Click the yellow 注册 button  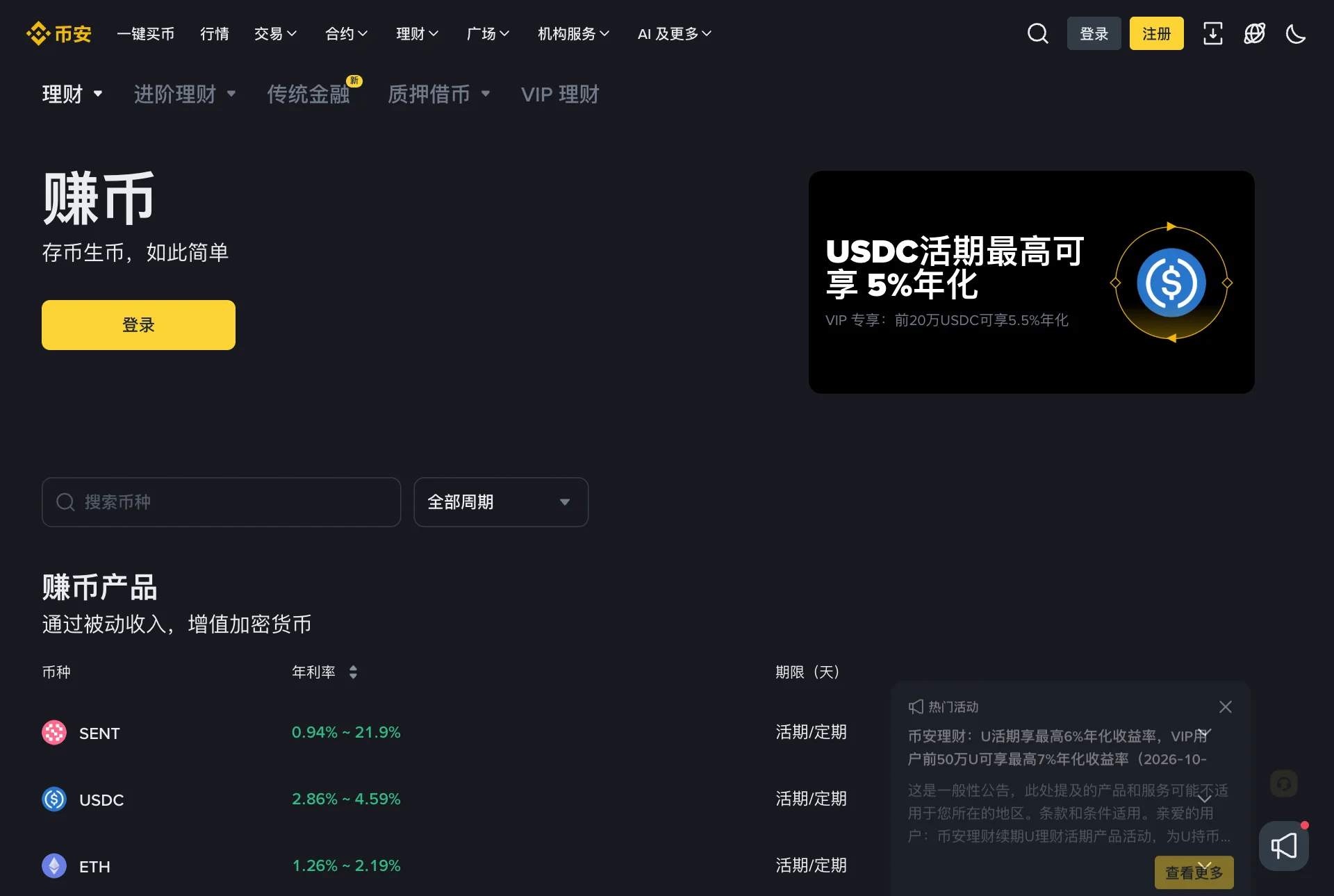point(1157,33)
